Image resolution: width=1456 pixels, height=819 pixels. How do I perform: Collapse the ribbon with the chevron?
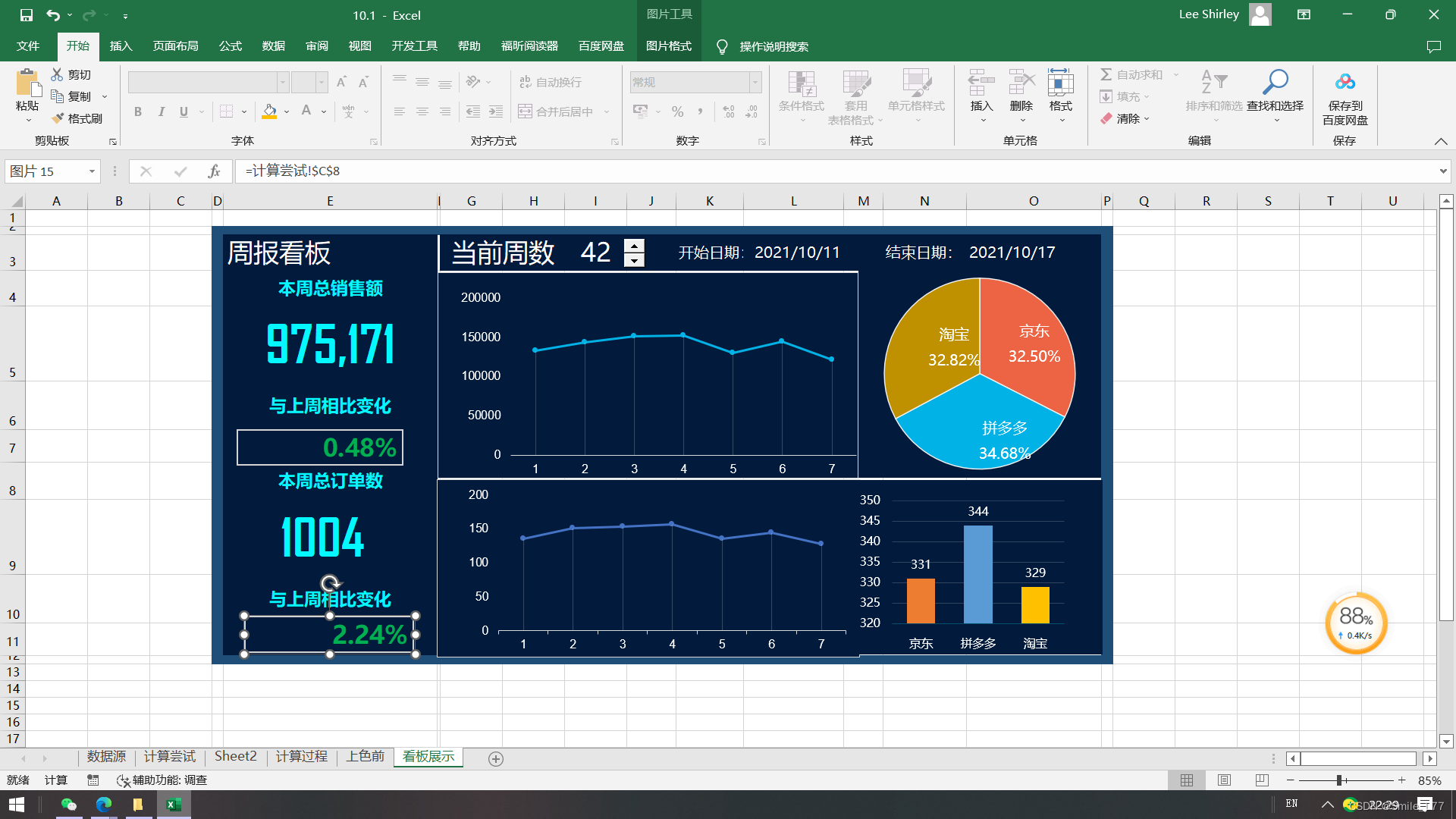1441,141
